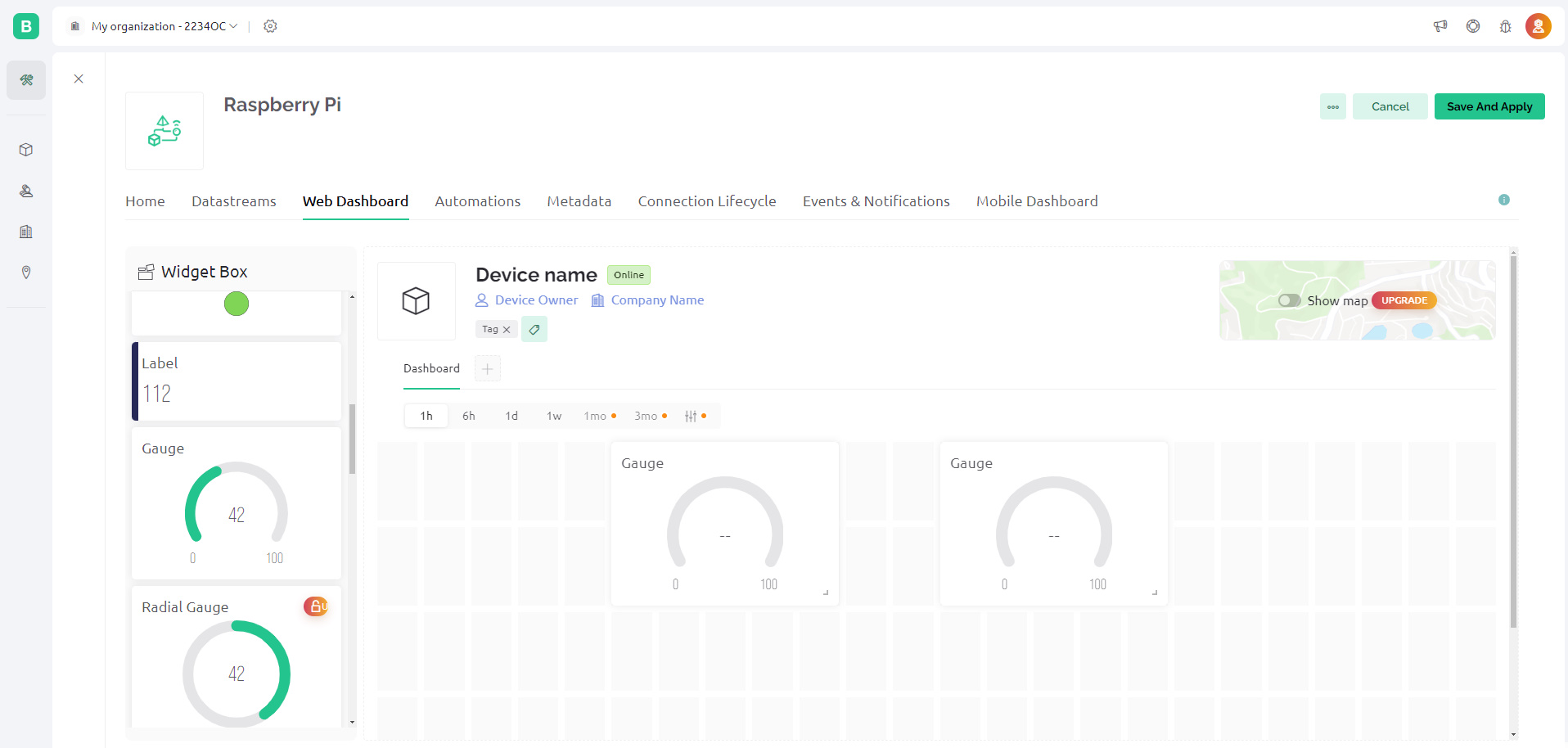The width and height of the screenshot is (1568, 748).
Task: Open the Automations tab
Action: coord(478,201)
